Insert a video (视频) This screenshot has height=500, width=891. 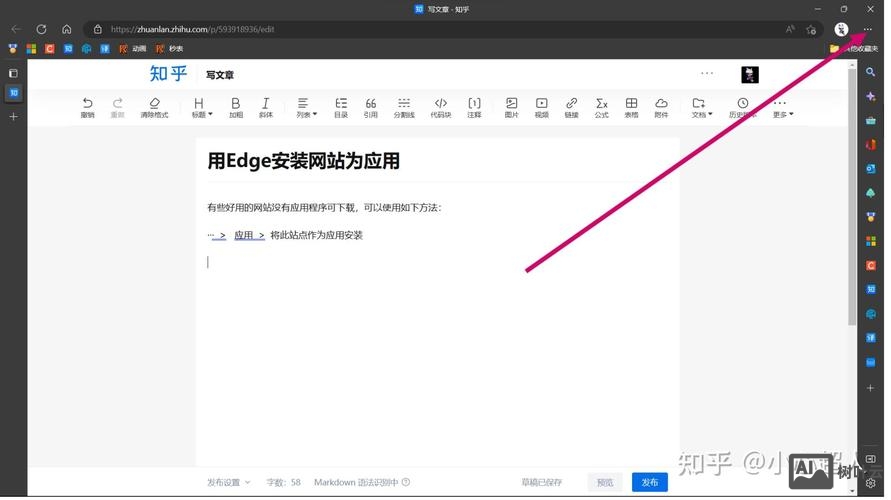click(542, 107)
